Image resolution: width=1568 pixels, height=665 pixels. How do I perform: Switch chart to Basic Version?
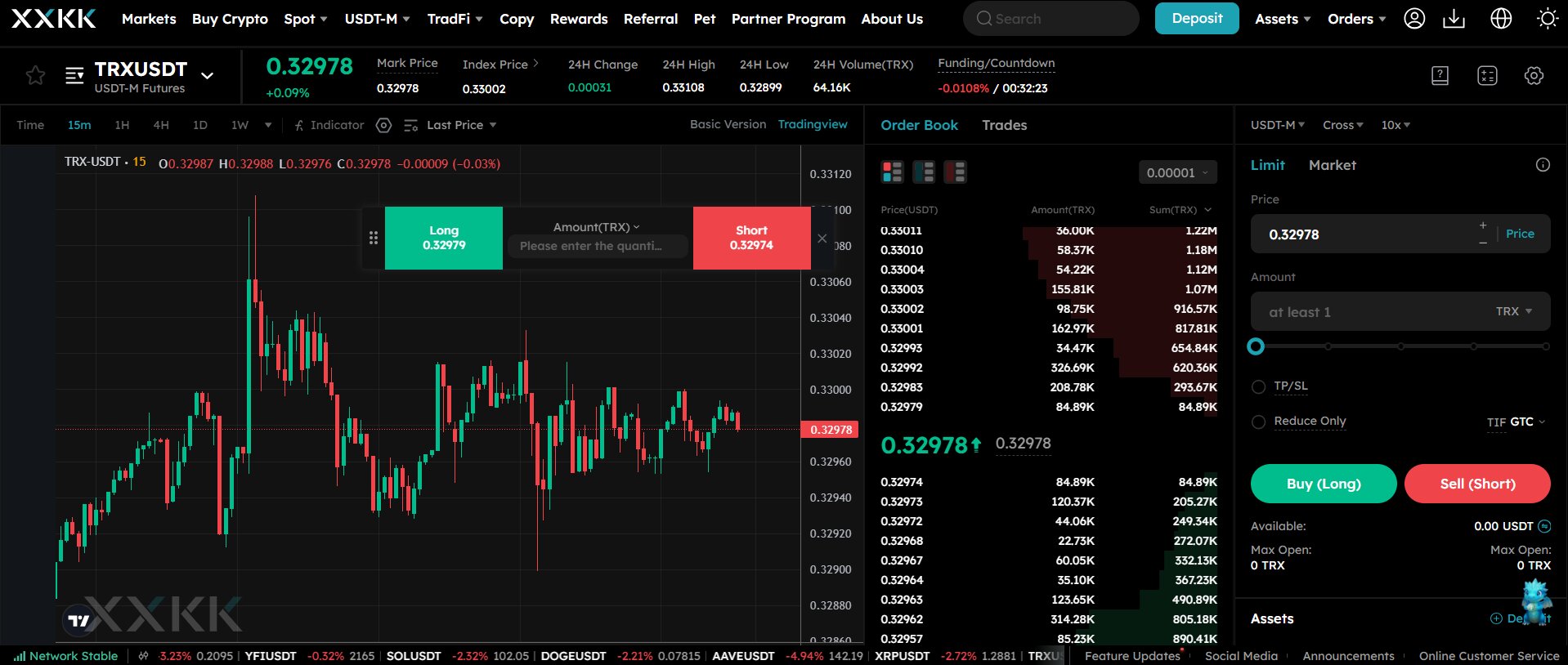[x=728, y=124]
